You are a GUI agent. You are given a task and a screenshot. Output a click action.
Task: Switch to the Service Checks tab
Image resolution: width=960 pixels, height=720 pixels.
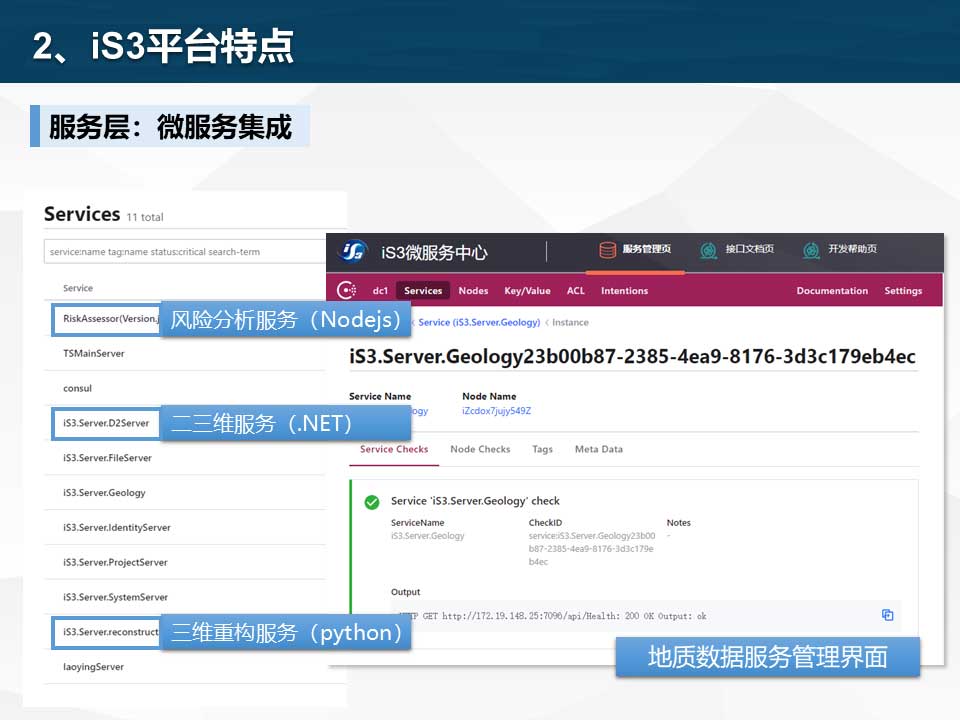point(394,449)
